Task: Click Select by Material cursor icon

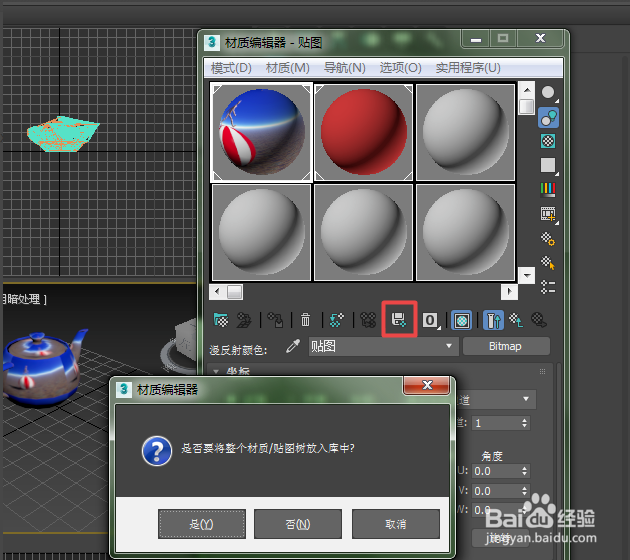Action: coord(548,263)
